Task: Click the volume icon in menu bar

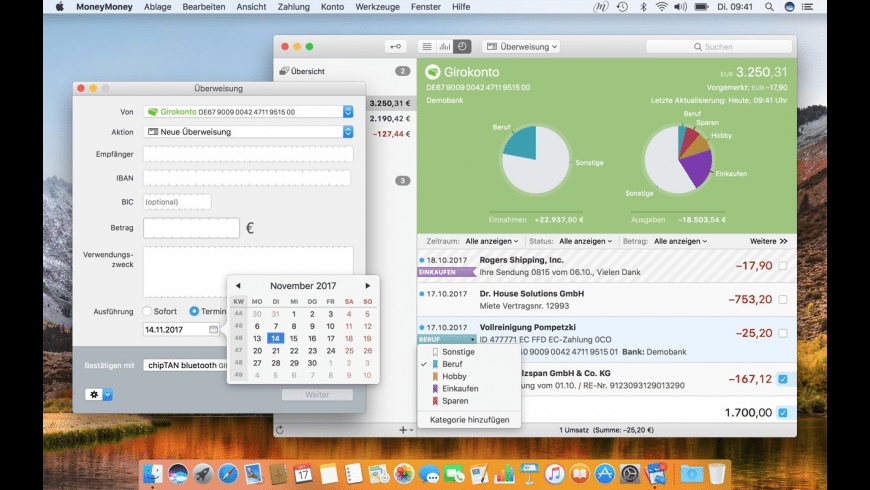Action: 680,7
